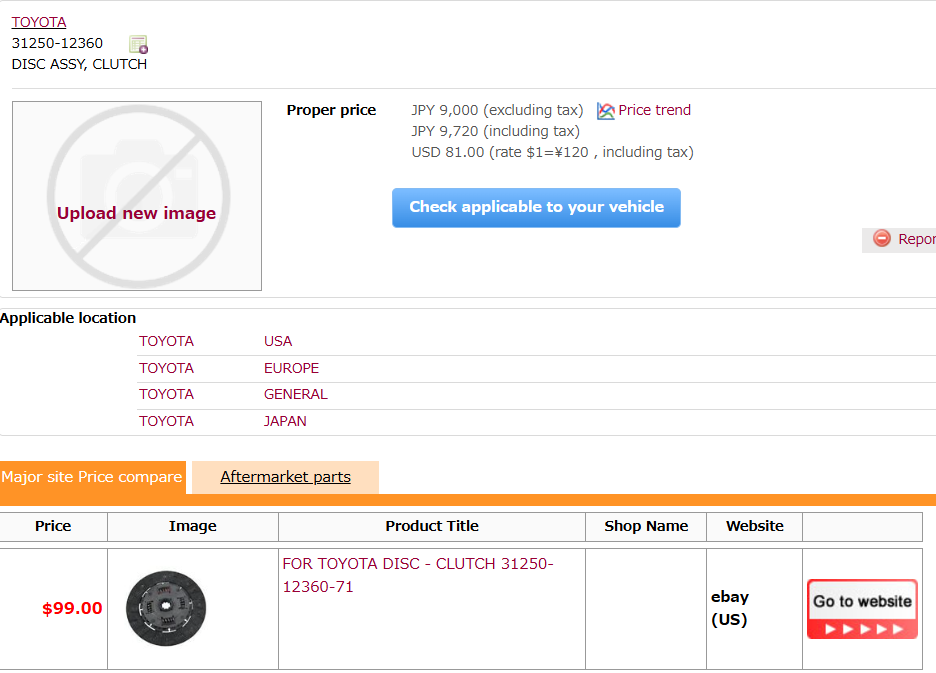Image resolution: width=936 pixels, height=673 pixels.
Task: Click the add-to-list icon beside 31250-12360
Action: [138, 44]
